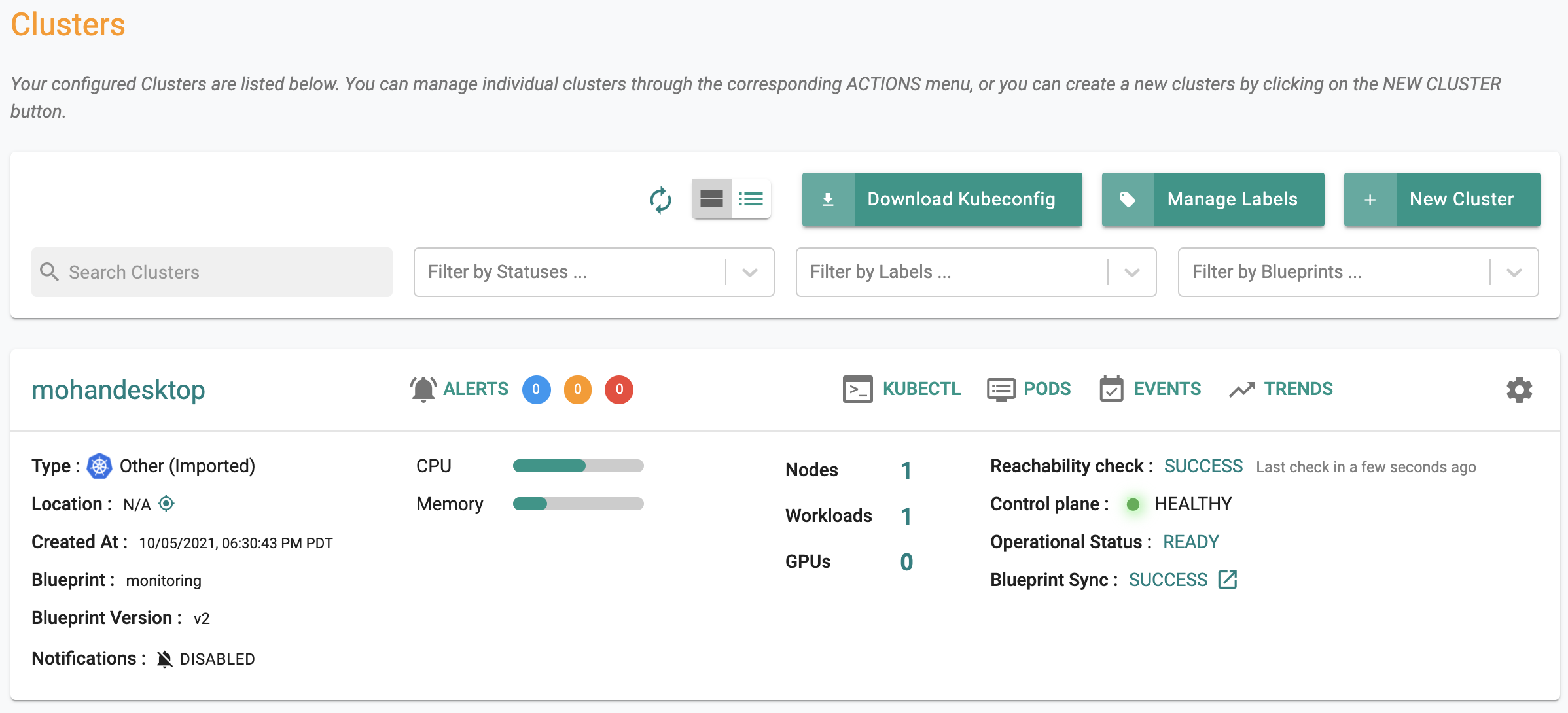Viewport: 1568px width, 713px height.
Task: Click the Kubernetes type icon
Action: pyautogui.click(x=99, y=466)
